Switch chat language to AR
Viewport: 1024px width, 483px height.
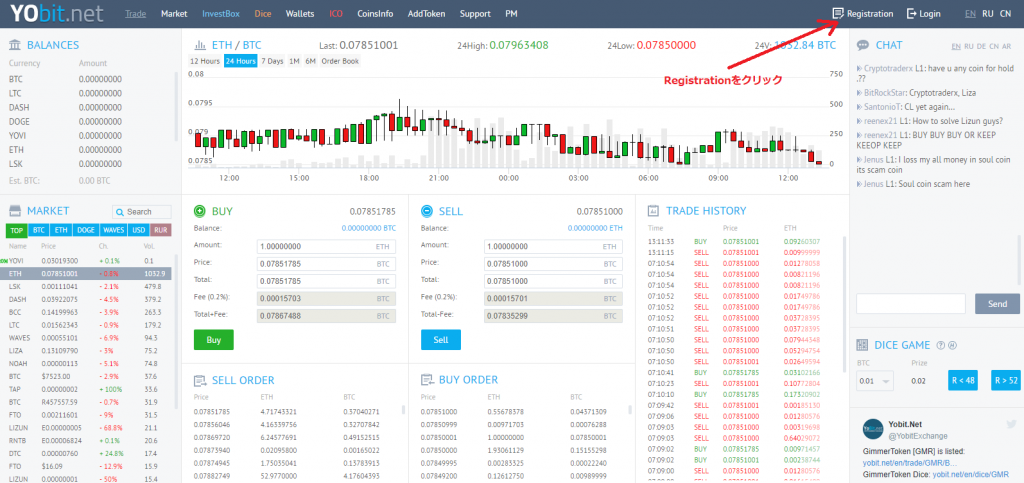(1006, 46)
